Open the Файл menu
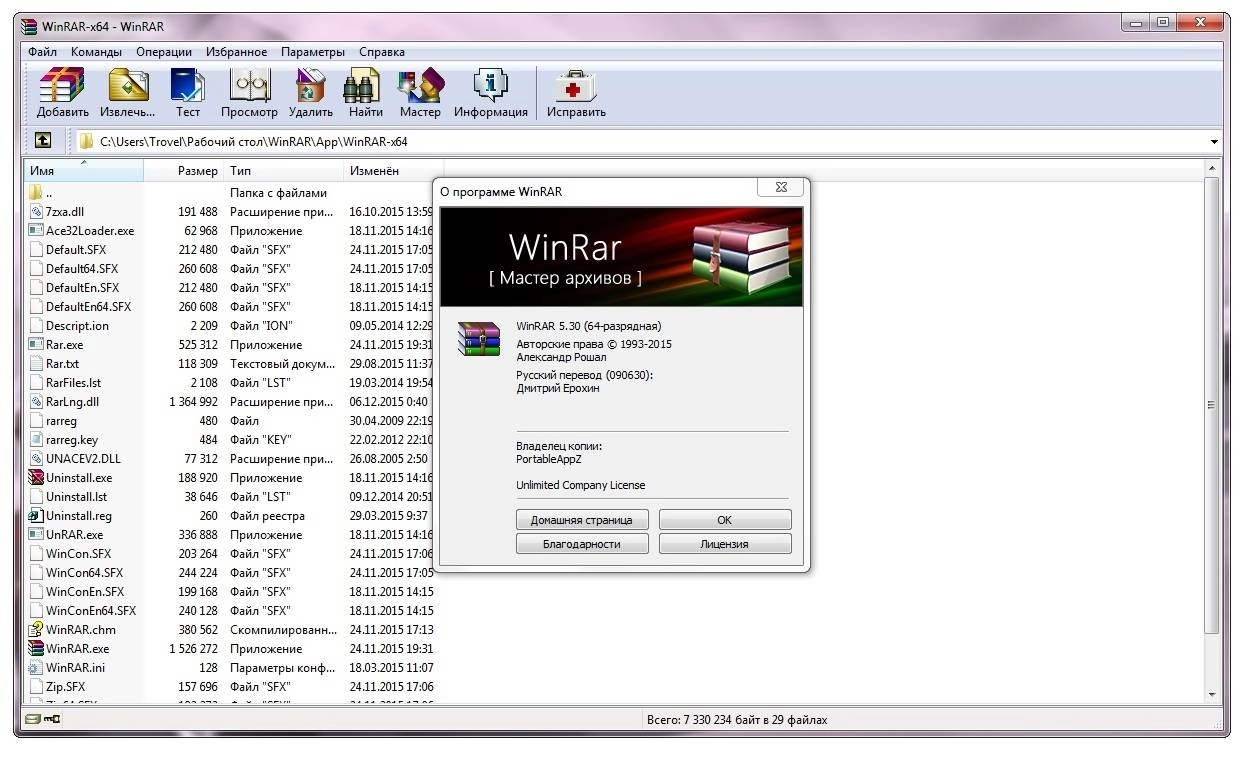 pyautogui.click(x=42, y=52)
